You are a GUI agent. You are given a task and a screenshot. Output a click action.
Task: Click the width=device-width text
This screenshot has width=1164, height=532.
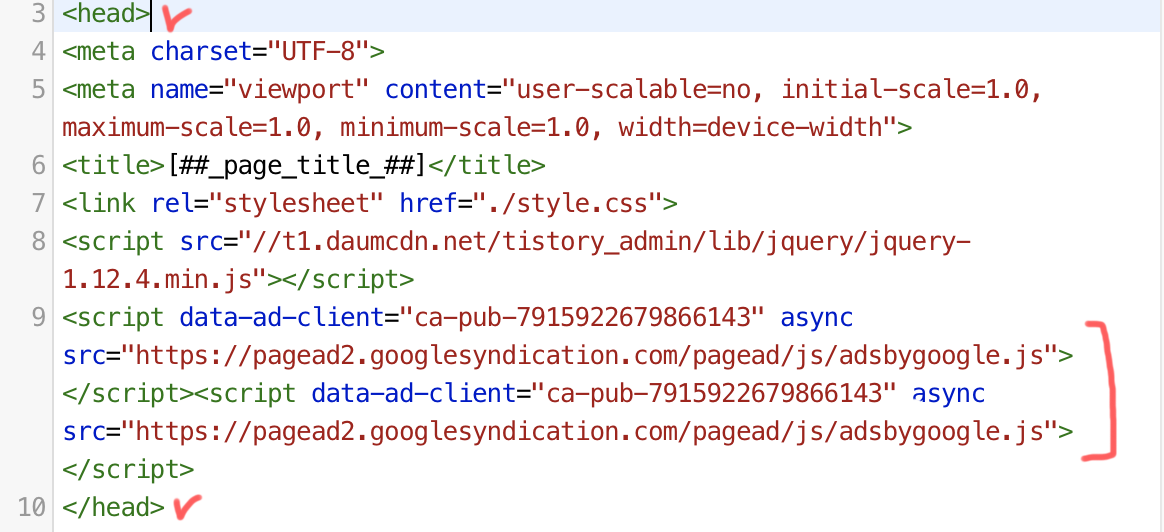(749, 128)
